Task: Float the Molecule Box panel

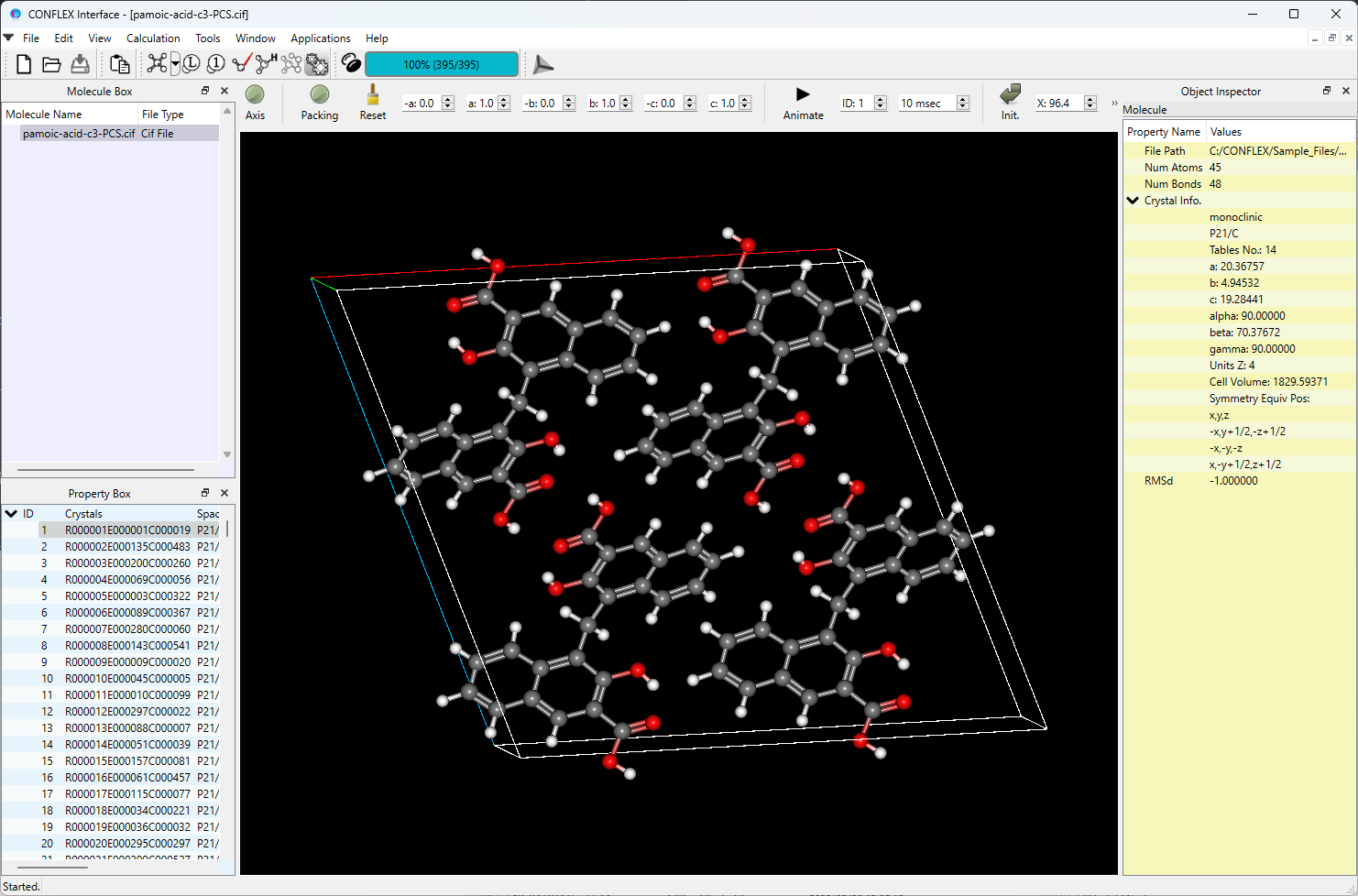Action: click(205, 91)
